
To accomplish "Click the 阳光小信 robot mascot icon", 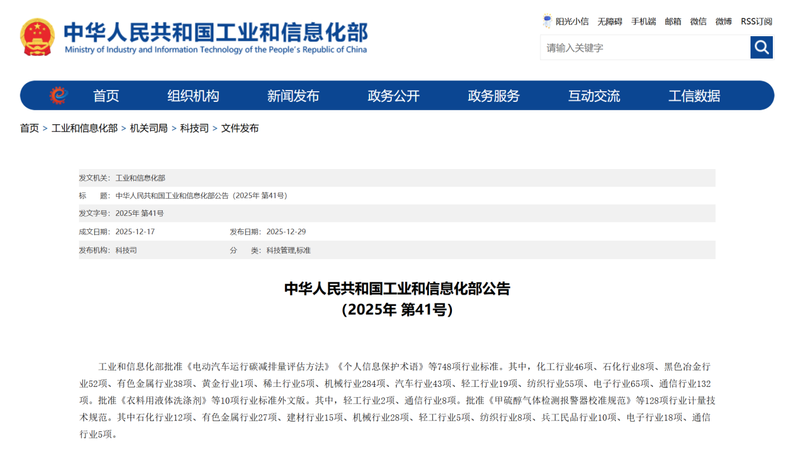I will click(547, 20).
